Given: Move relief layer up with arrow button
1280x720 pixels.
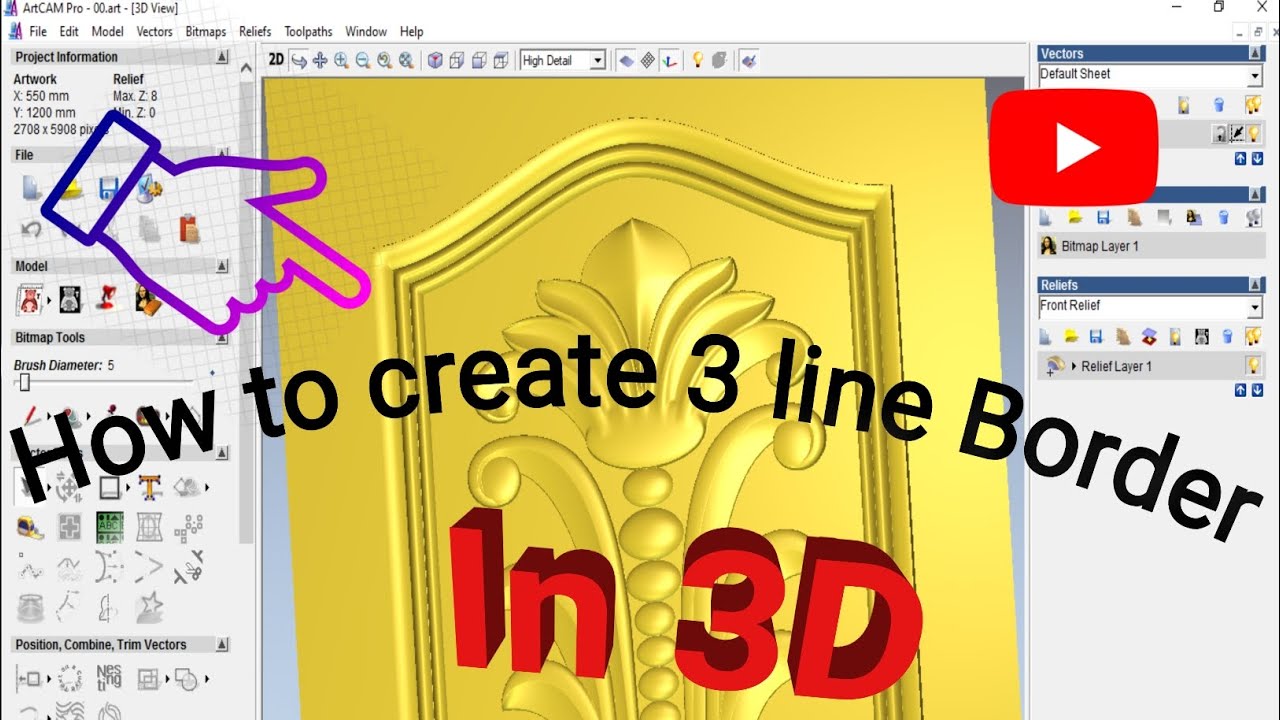Looking at the screenshot, I should point(1240,391).
